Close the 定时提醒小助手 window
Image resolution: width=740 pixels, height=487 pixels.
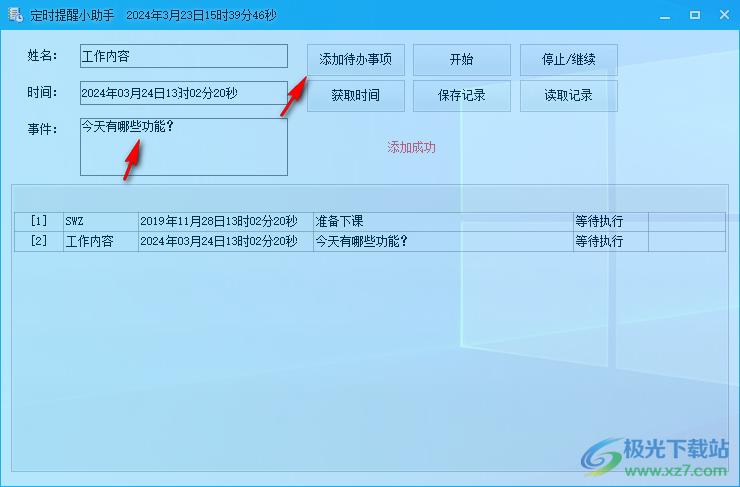tap(724, 15)
